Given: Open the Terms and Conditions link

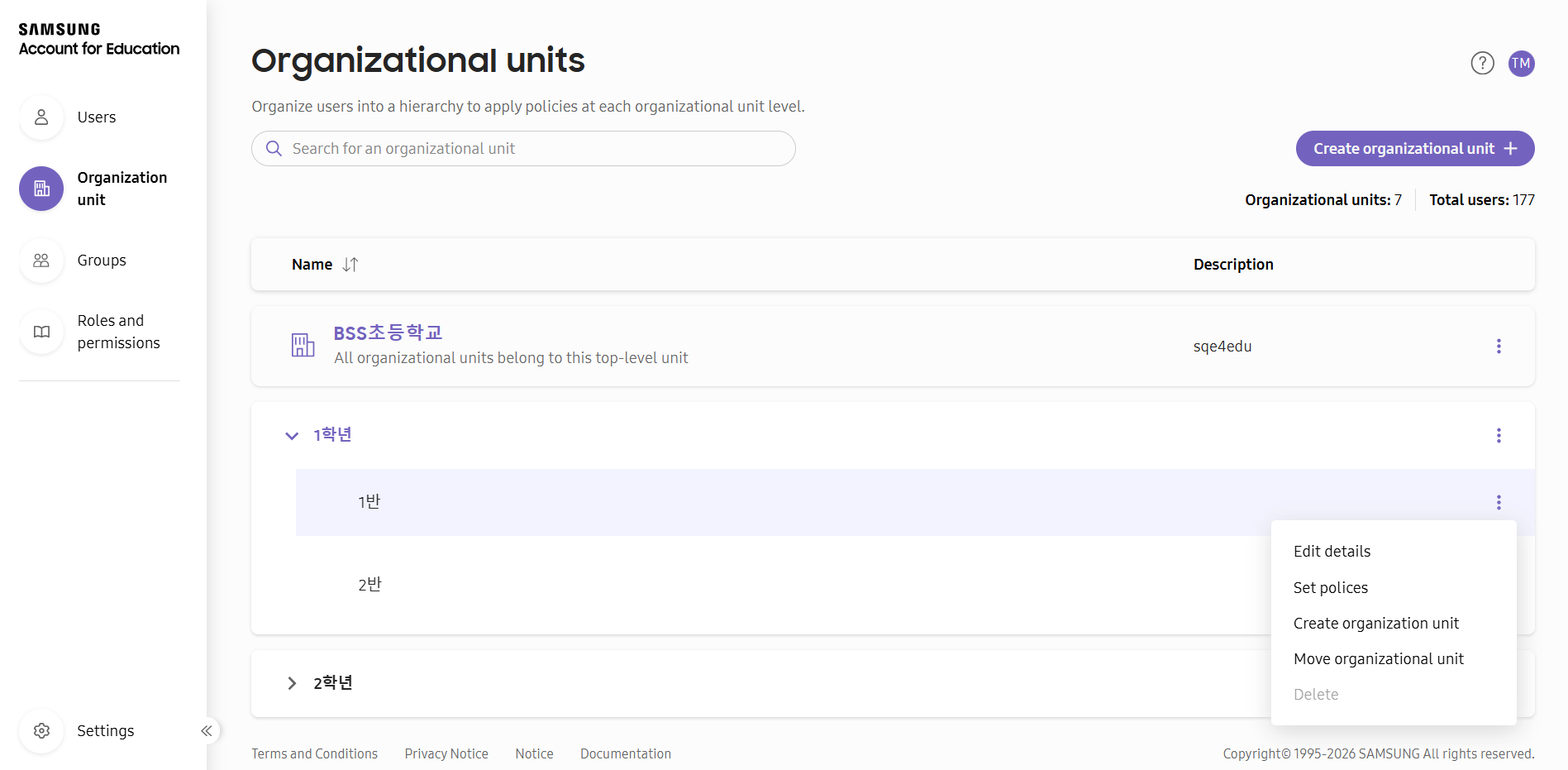Looking at the screenshot, I should pos(314,753).
